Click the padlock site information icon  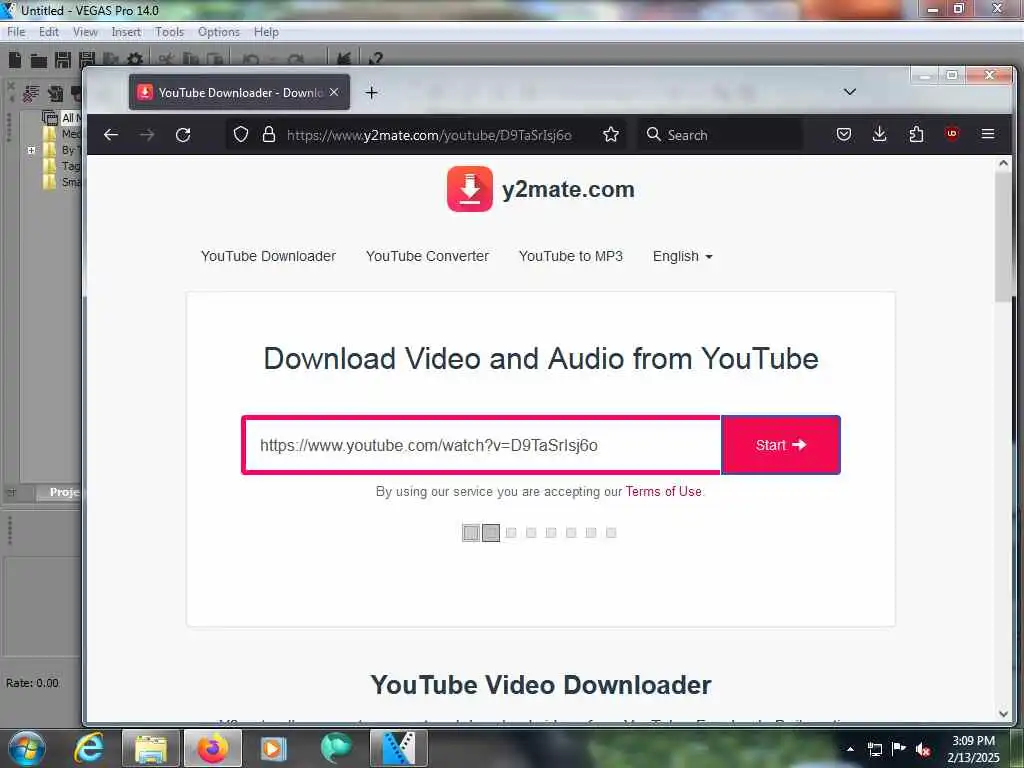coord(268,135)
